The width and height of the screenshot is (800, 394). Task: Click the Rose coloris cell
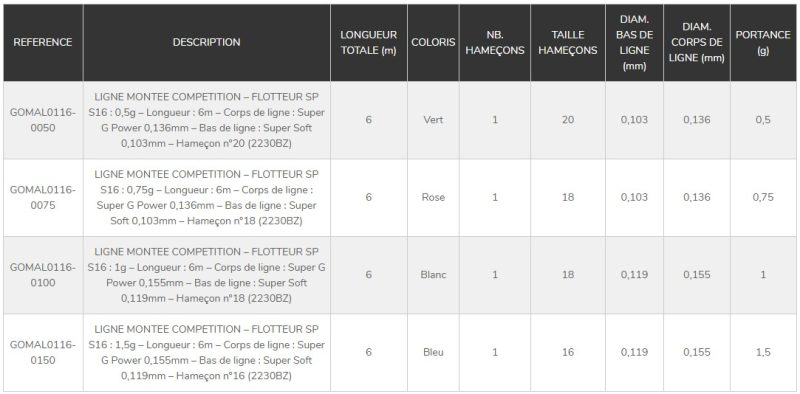pos(433,198)
